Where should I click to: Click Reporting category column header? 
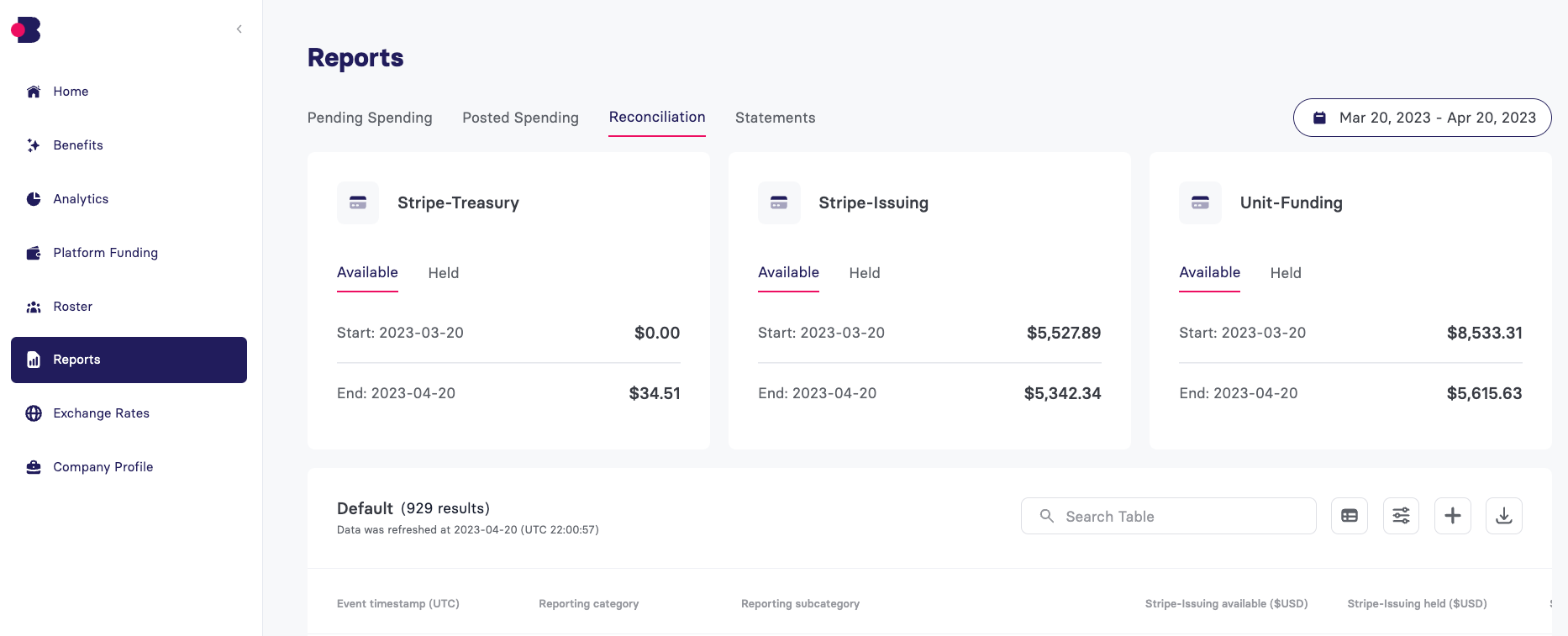[x=589, y=603]
